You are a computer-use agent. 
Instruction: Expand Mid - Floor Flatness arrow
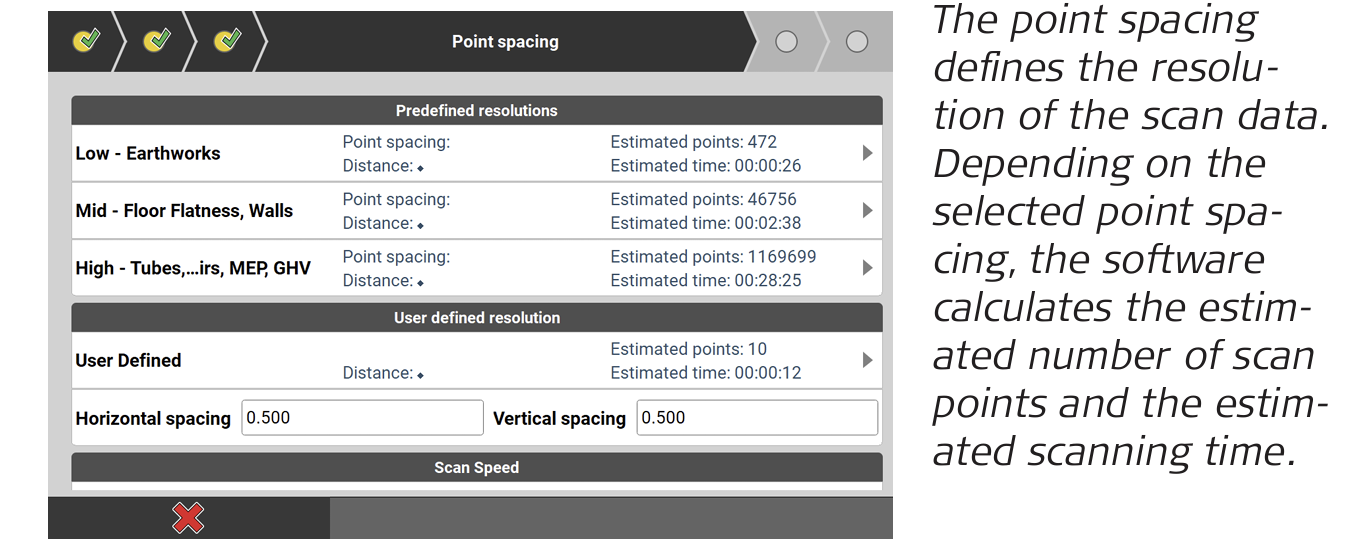867,211
